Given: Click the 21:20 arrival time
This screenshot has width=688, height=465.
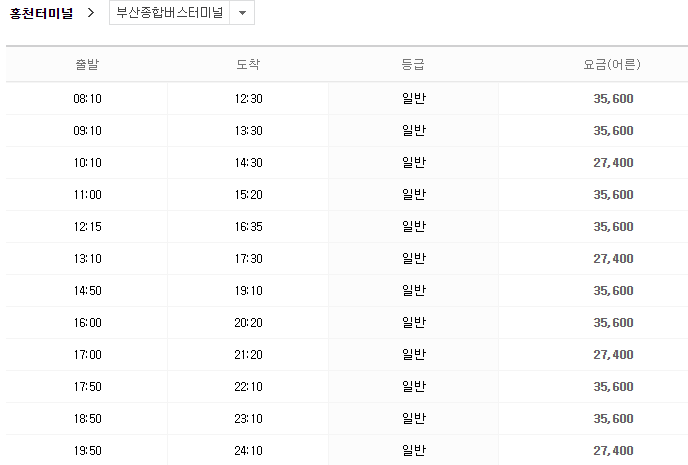Looking at the screenshot, I should click(x=249, y=355).
